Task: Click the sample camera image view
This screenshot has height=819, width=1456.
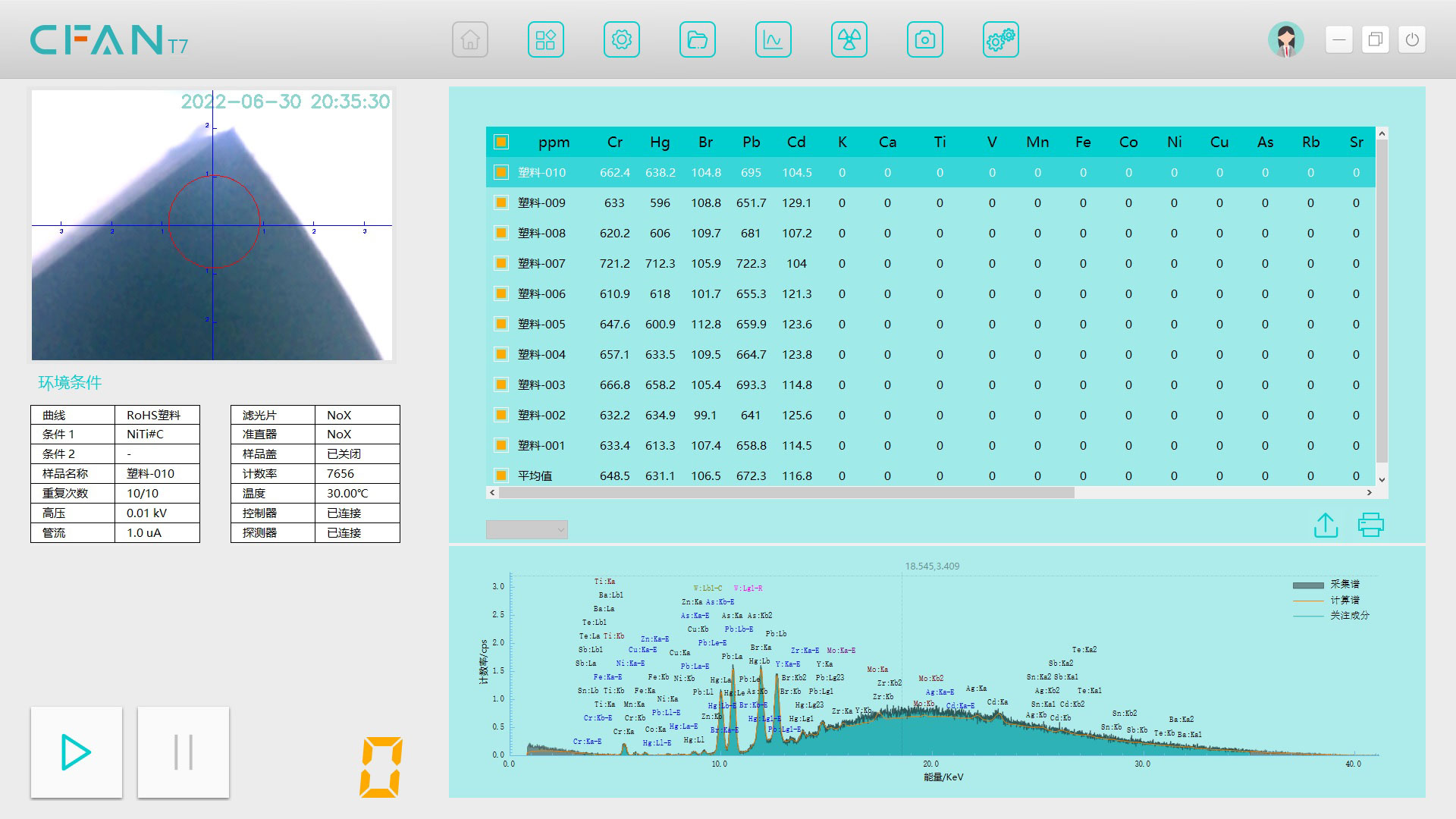Action: (212, 225)
